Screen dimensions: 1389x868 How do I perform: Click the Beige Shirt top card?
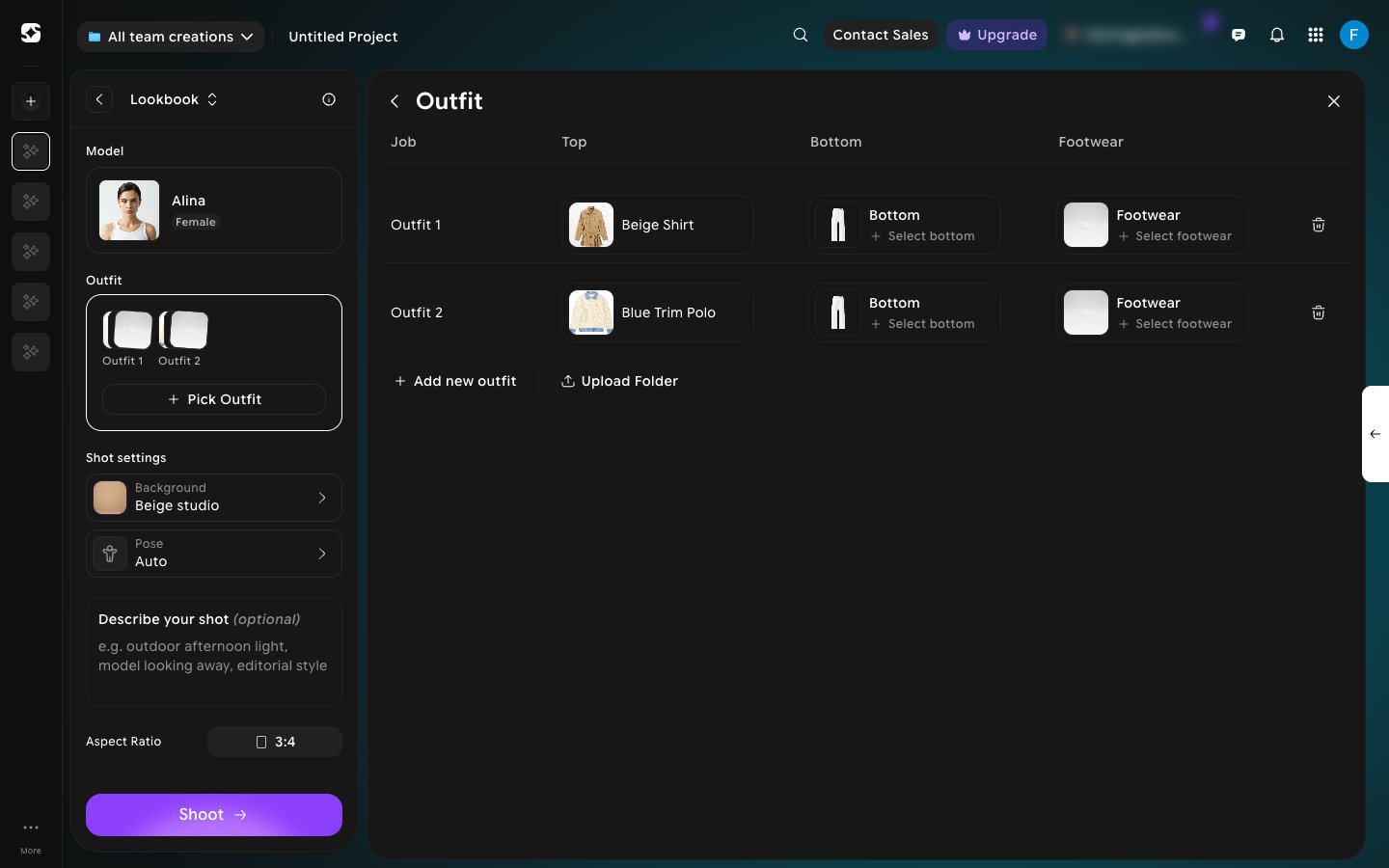click(x=658, y=225)
